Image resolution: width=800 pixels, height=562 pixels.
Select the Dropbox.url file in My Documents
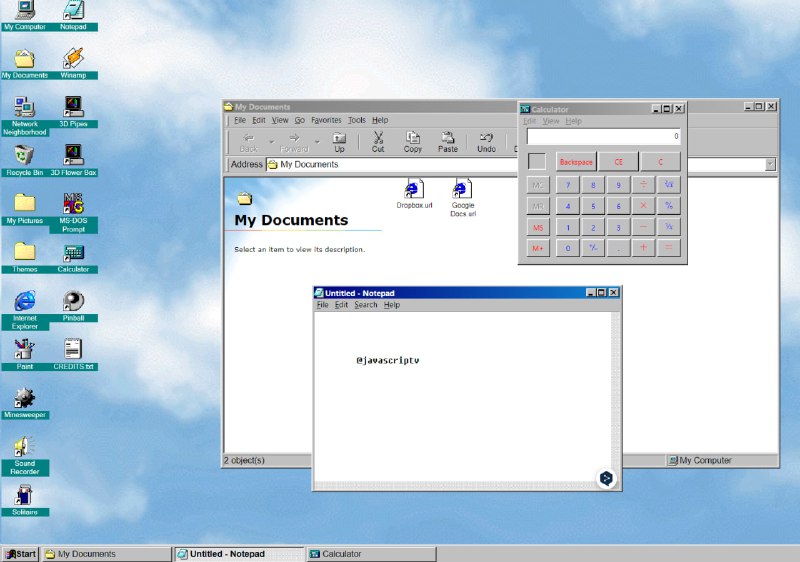[414, 194]
